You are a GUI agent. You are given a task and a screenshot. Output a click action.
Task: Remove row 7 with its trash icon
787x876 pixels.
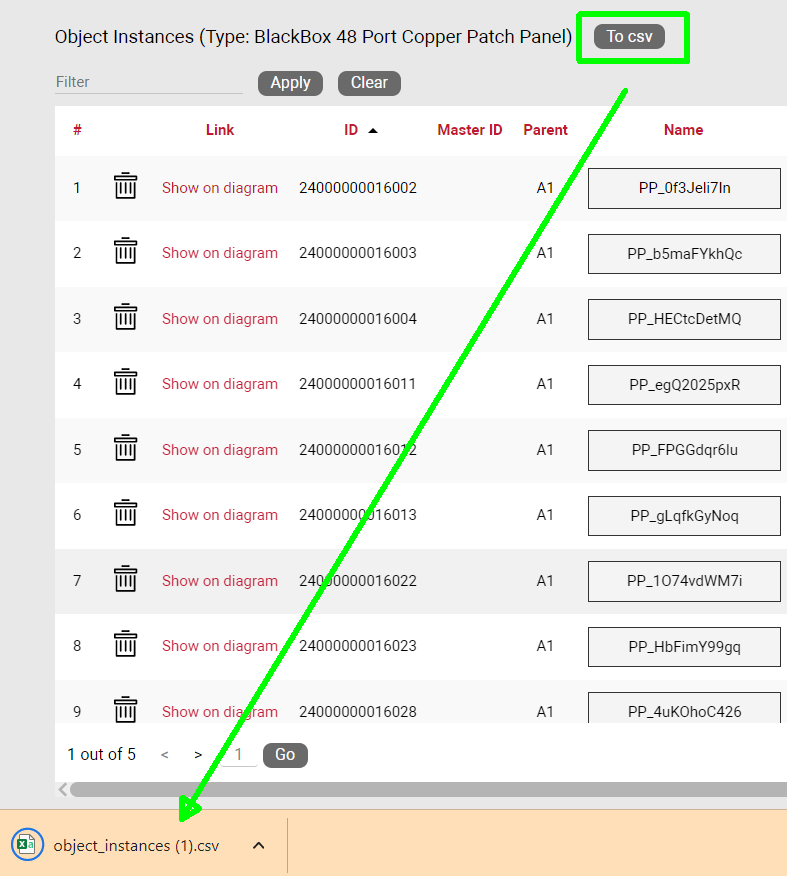click(125, 580)
